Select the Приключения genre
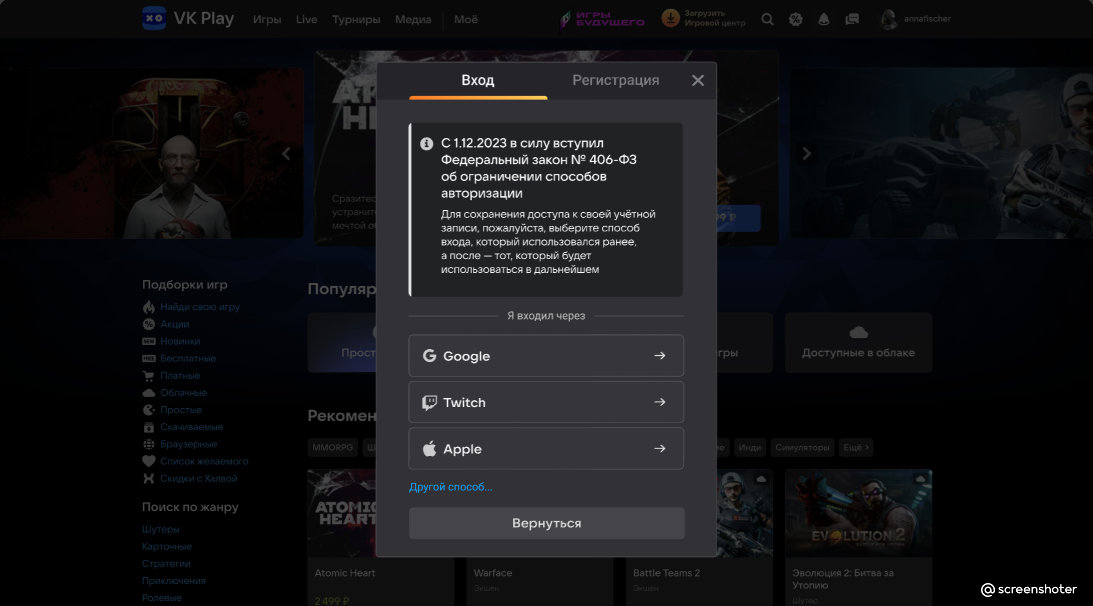Viewport: 1093px width, 606px height. coord(174,581)
